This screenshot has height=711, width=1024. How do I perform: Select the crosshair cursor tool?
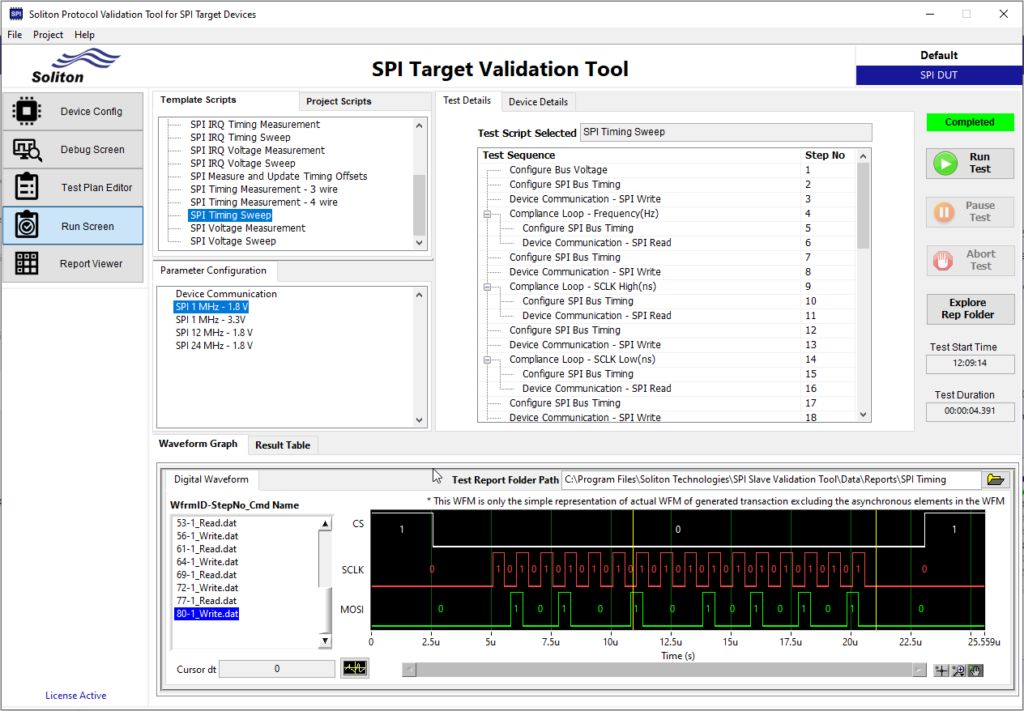tap(940, 670)
